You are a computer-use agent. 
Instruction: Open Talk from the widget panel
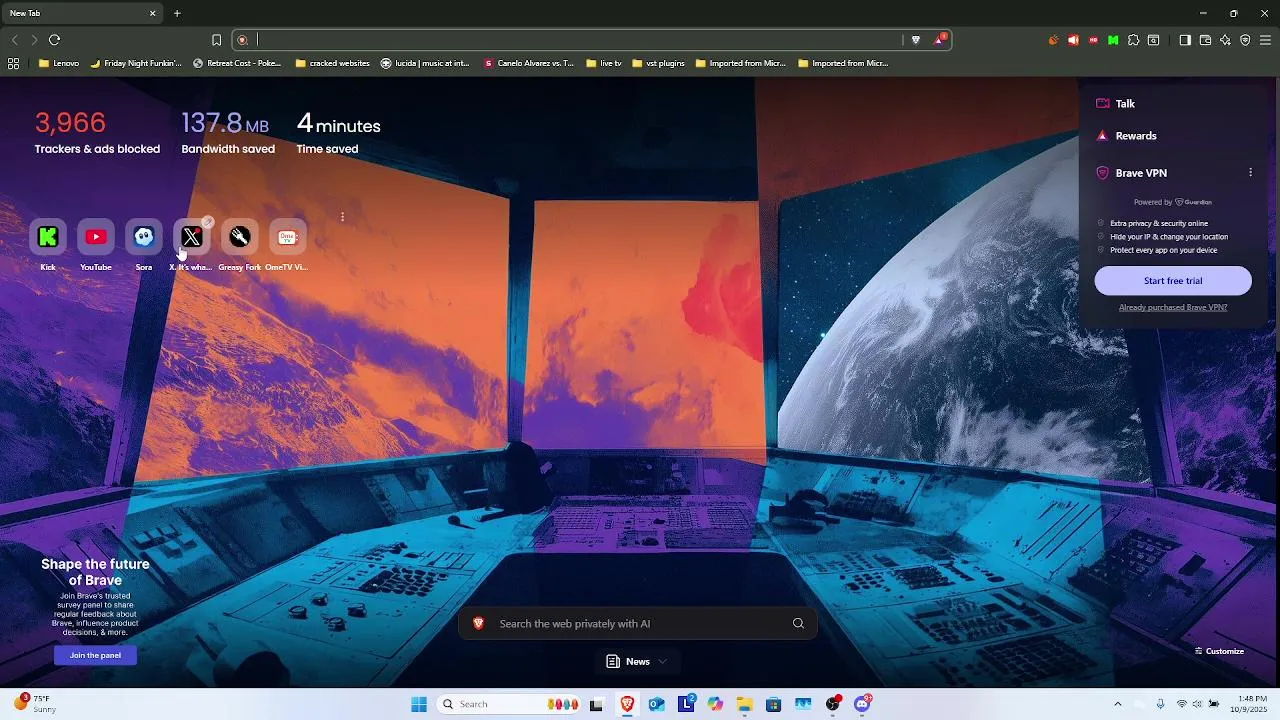coord(1115,104)
